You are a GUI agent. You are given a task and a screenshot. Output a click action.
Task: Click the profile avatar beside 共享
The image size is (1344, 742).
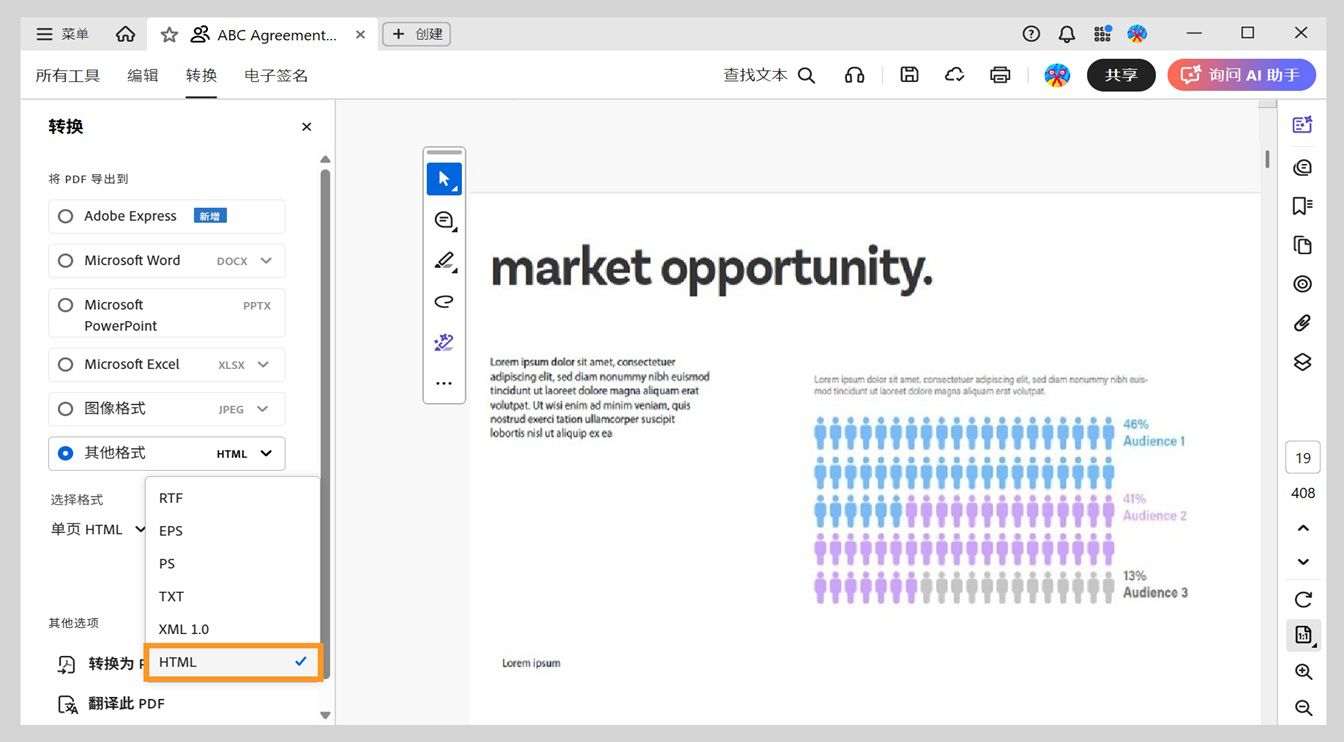1057,75
